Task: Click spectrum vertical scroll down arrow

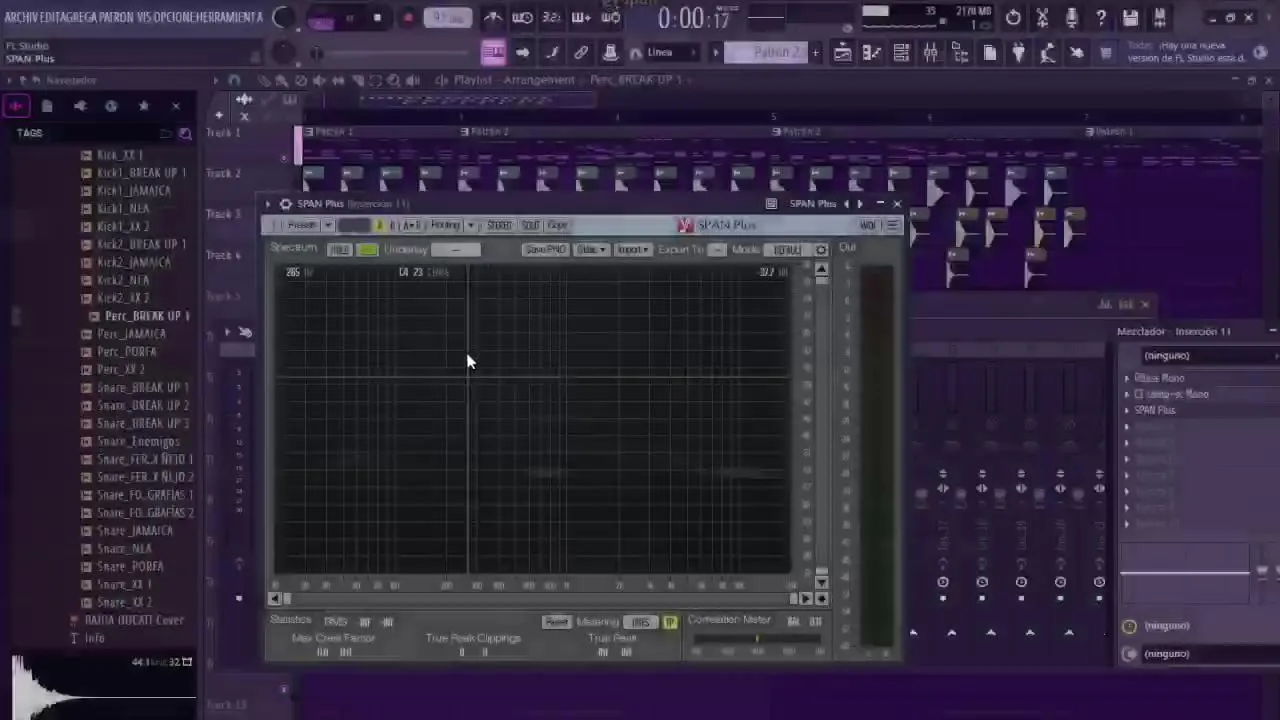Action: pyautogui.click(x=821, y=583)
